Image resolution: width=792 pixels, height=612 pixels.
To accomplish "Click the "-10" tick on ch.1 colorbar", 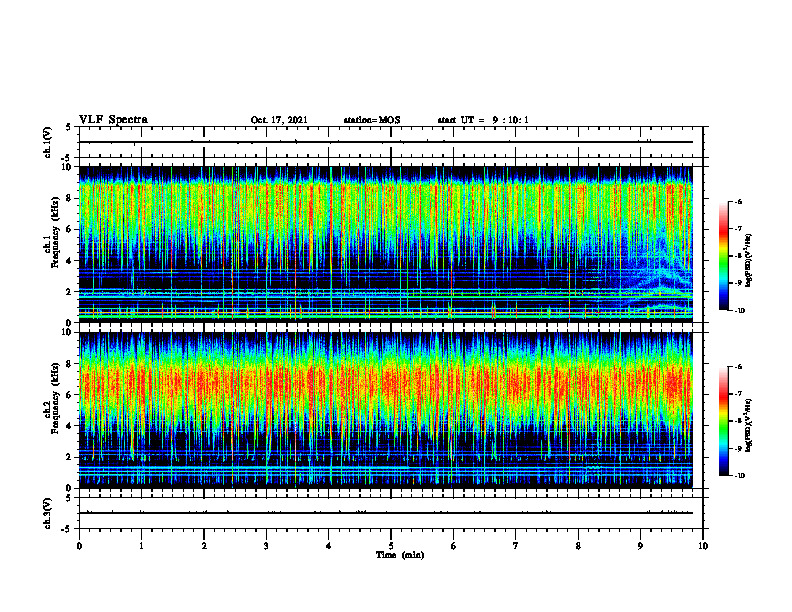I will pyautogui.click(x=739, y=310).
